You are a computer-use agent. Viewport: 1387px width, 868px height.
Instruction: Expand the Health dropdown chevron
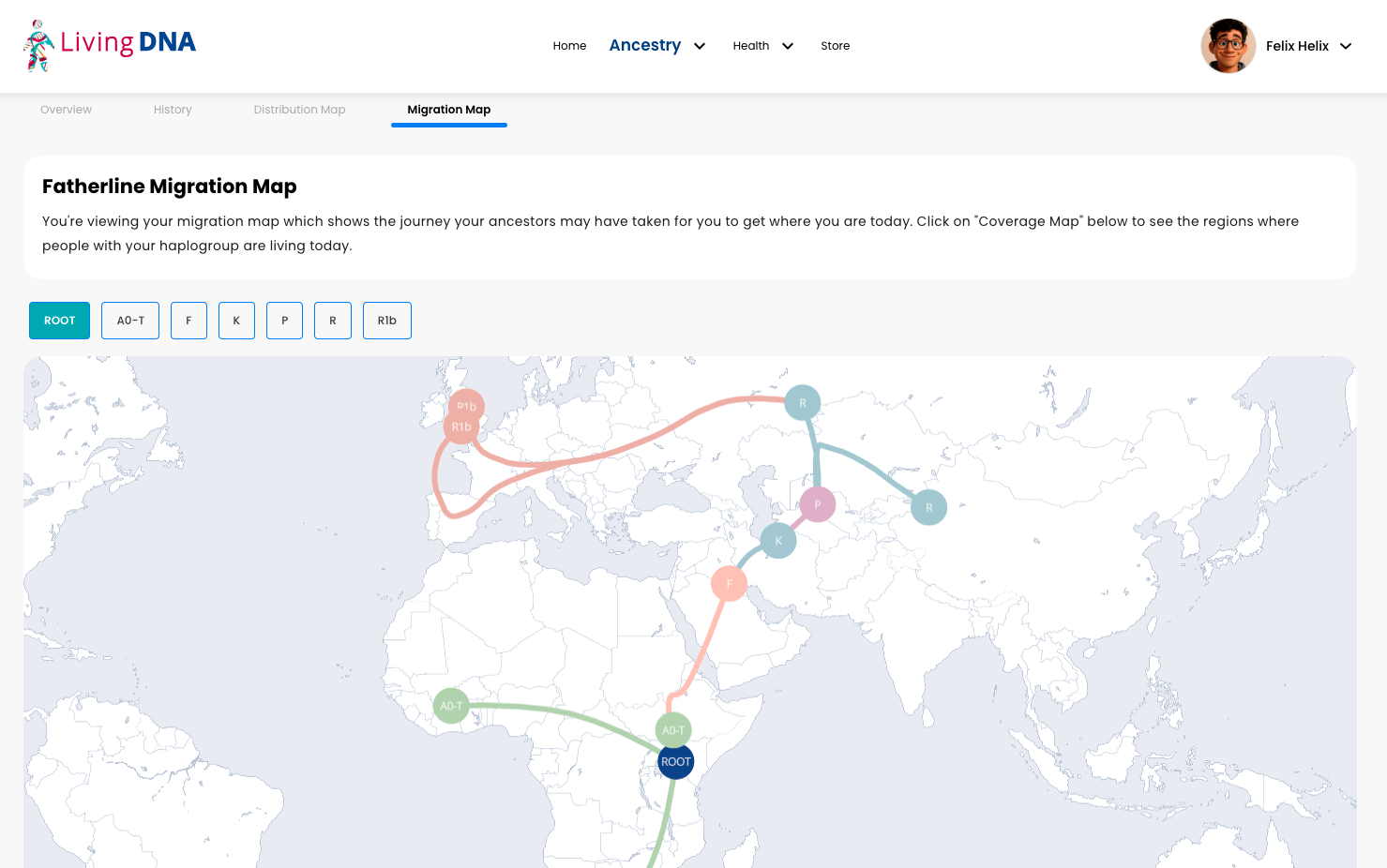point(788,46)
